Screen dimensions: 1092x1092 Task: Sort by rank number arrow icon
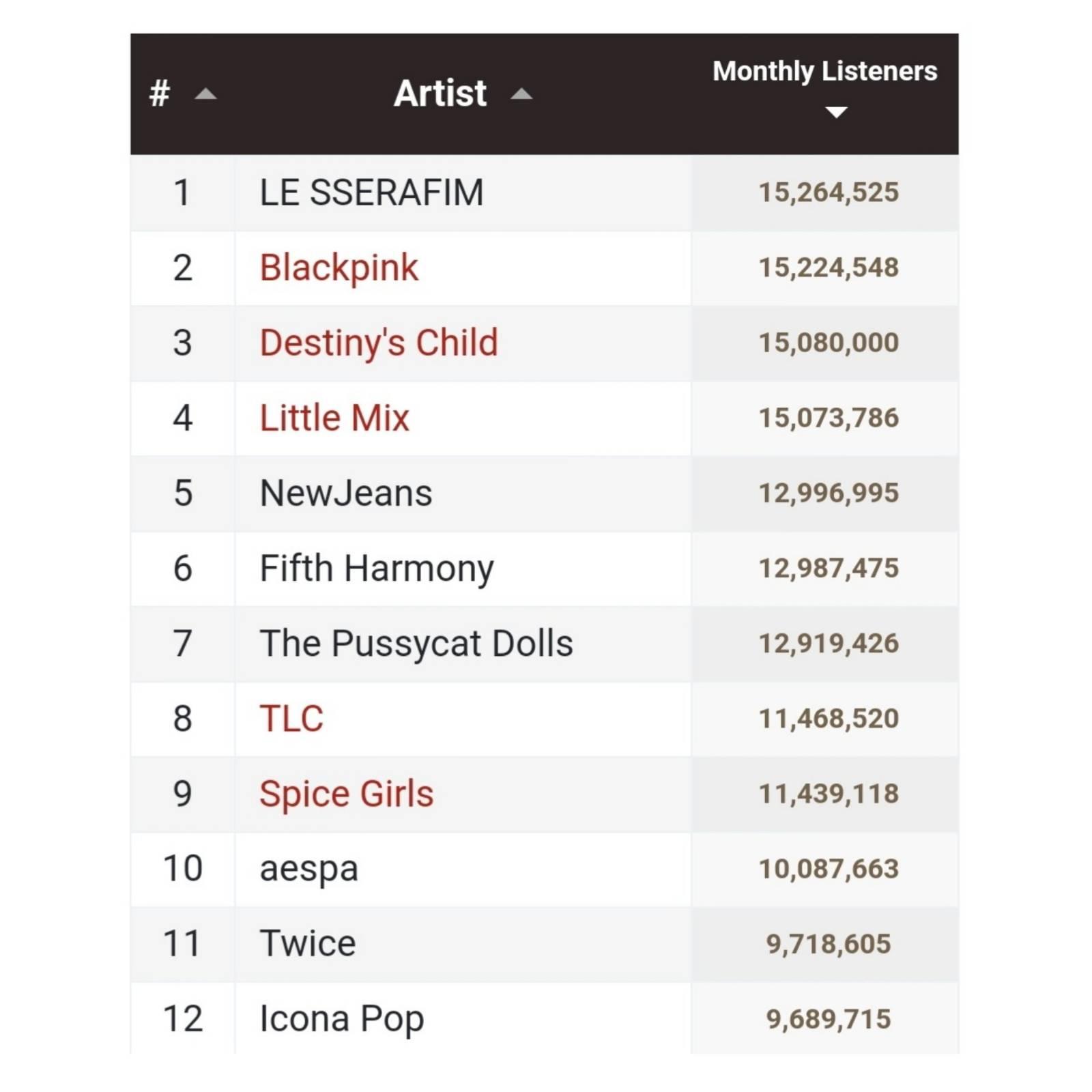(205, 94)
